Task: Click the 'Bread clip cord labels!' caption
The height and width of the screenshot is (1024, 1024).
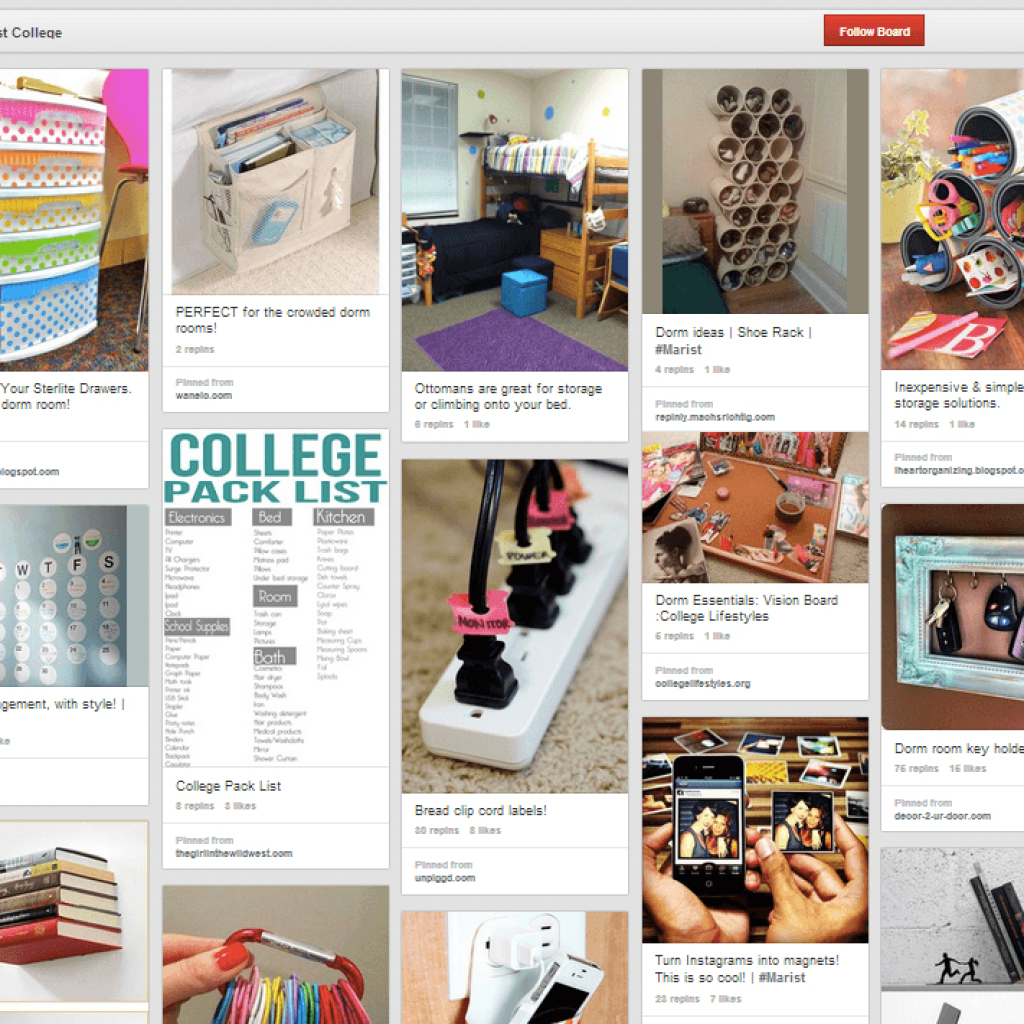Action: coord(481,810)
